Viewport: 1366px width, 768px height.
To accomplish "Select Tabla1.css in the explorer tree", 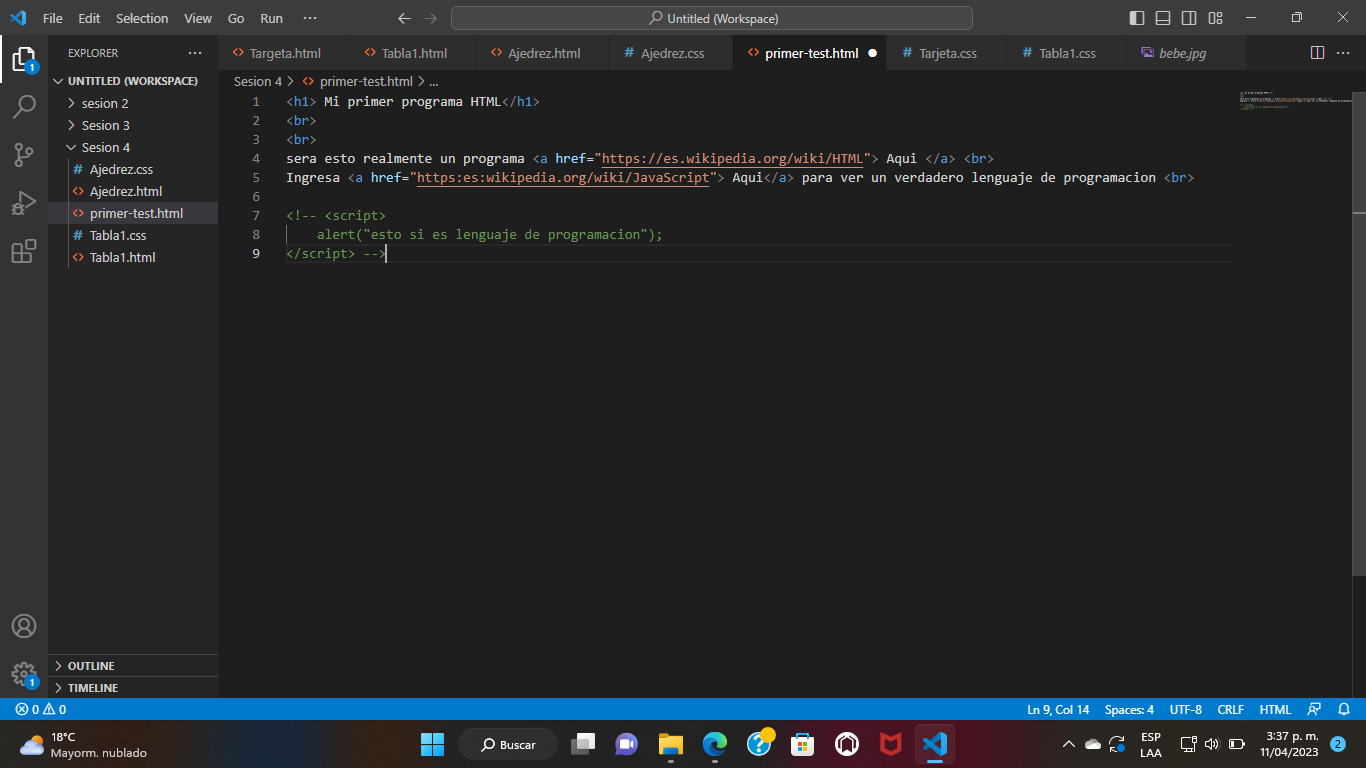I will [133, 235].
